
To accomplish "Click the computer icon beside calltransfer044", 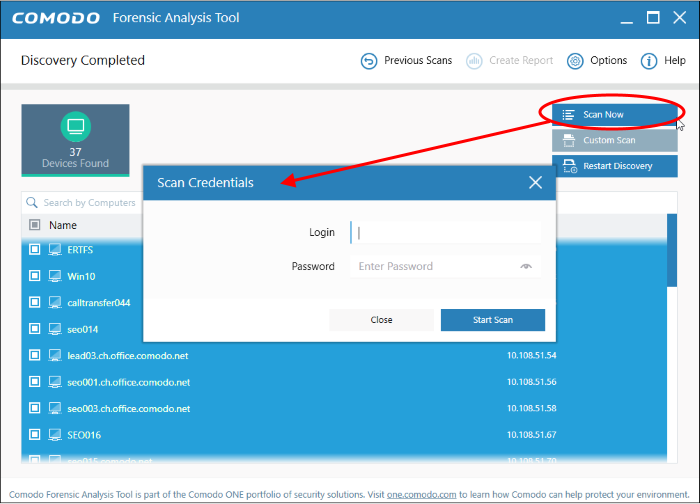I will pos(55,303).
